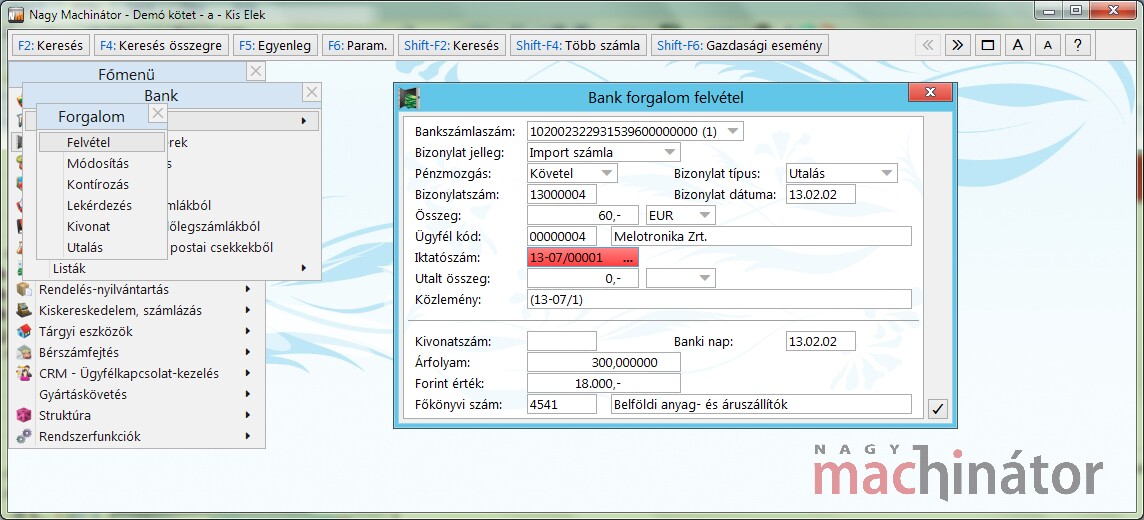Image resolution: width=1144 pixels, height=520 pixels.
Task: Click the Shift-F2: Keresés button
Action: (451, 45)
